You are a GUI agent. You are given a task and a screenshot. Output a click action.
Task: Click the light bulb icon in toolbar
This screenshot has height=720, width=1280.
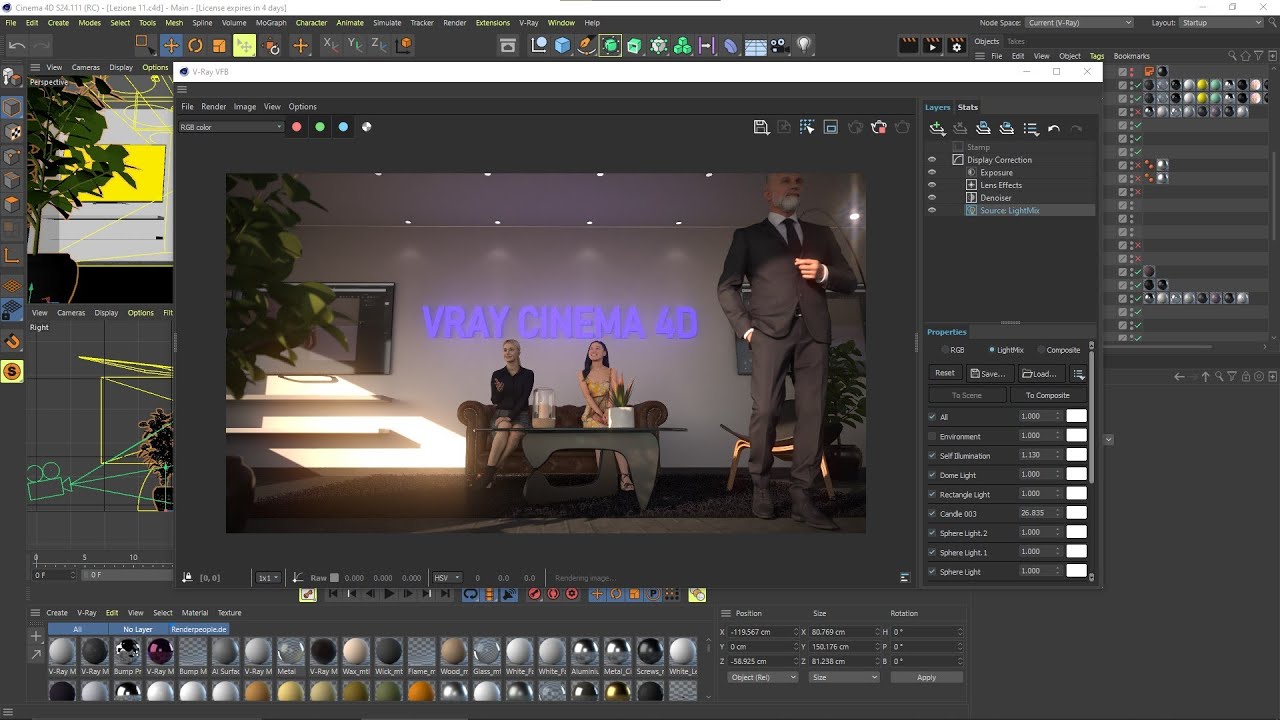(804, 45)
